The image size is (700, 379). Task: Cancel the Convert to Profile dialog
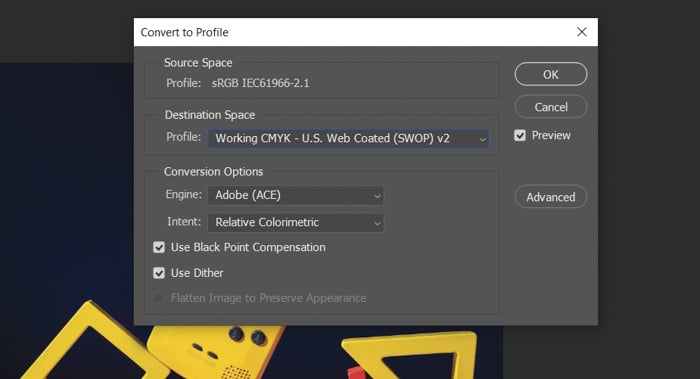[x=550, y=107]
